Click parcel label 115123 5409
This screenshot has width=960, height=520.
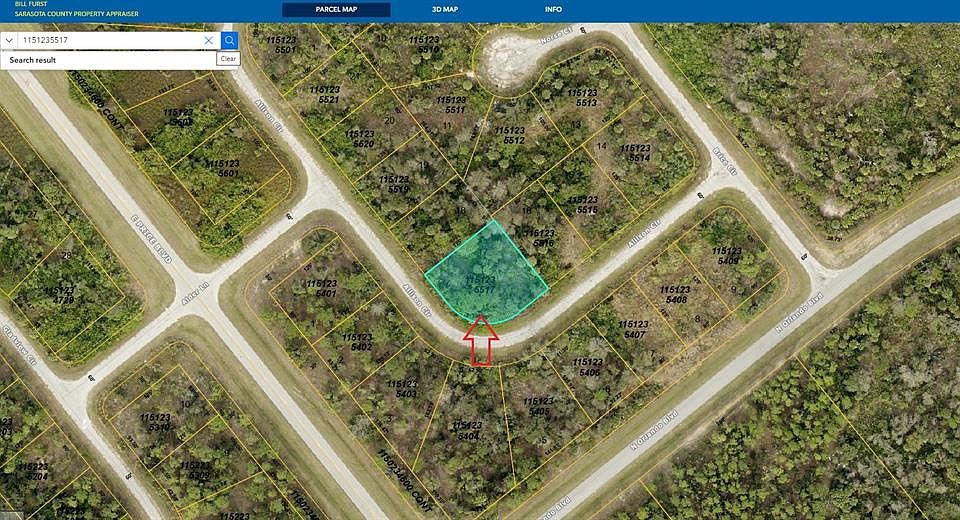[x=727, y=255]
